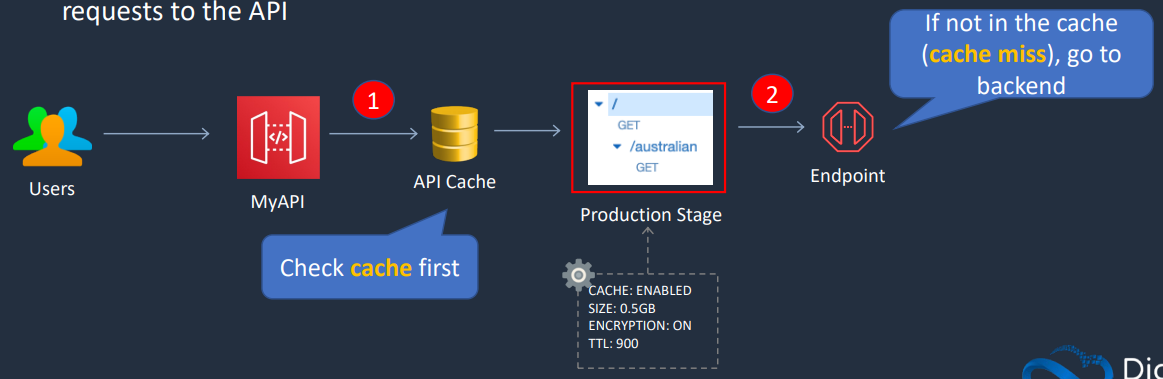This screenshot has width=1163, height=379.
Task: Click the API Cache label
Action: point(455,182)
